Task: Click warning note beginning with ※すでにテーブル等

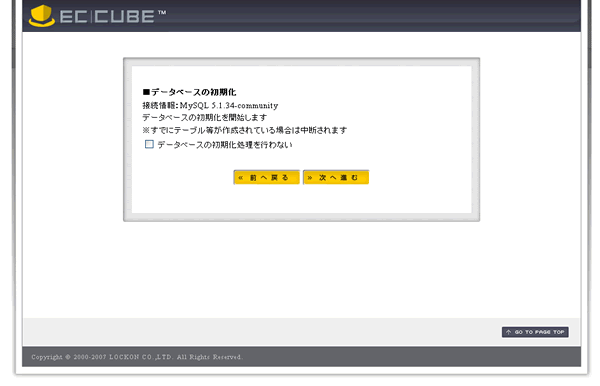Action: (245, 130)
